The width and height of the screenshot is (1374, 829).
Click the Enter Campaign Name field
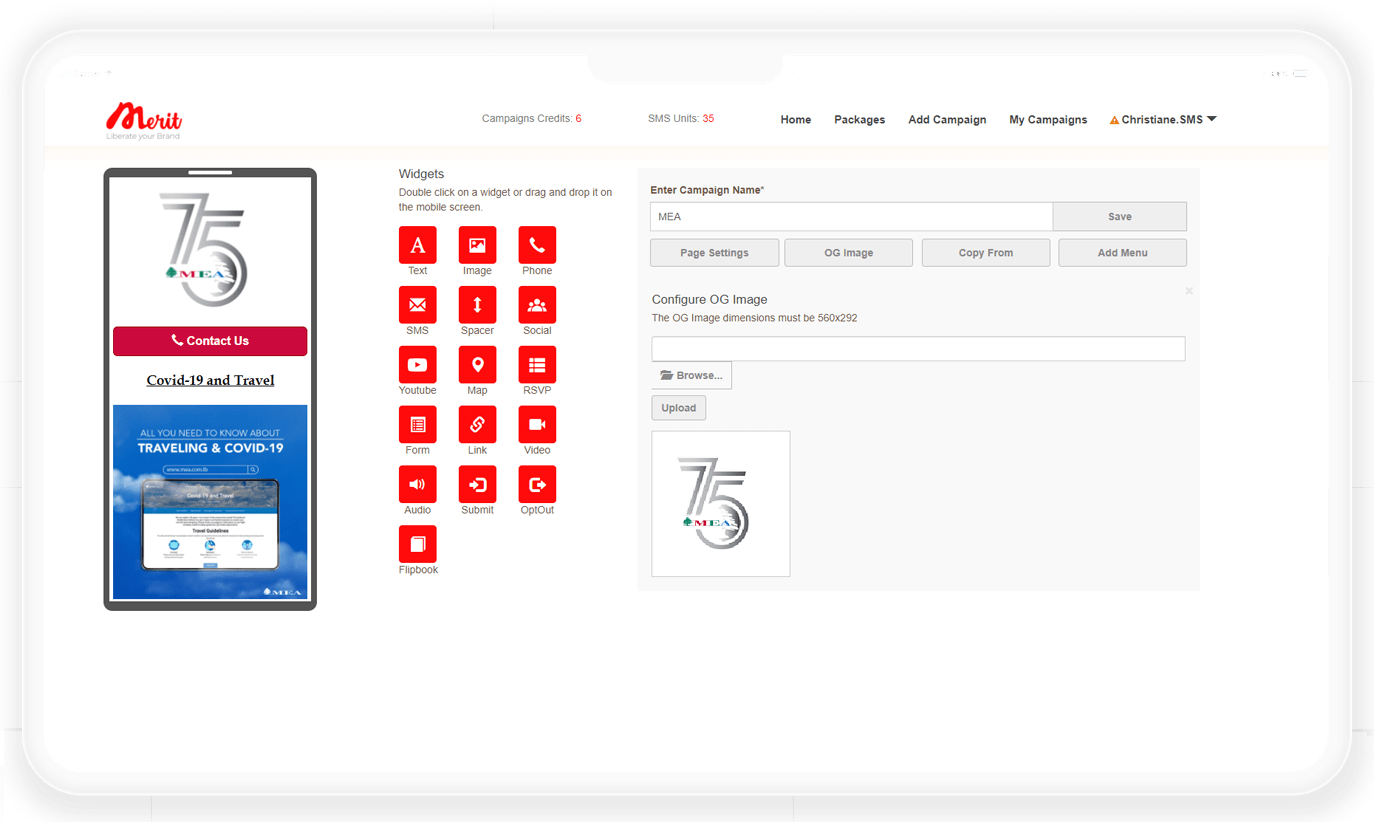click(850, 217)
